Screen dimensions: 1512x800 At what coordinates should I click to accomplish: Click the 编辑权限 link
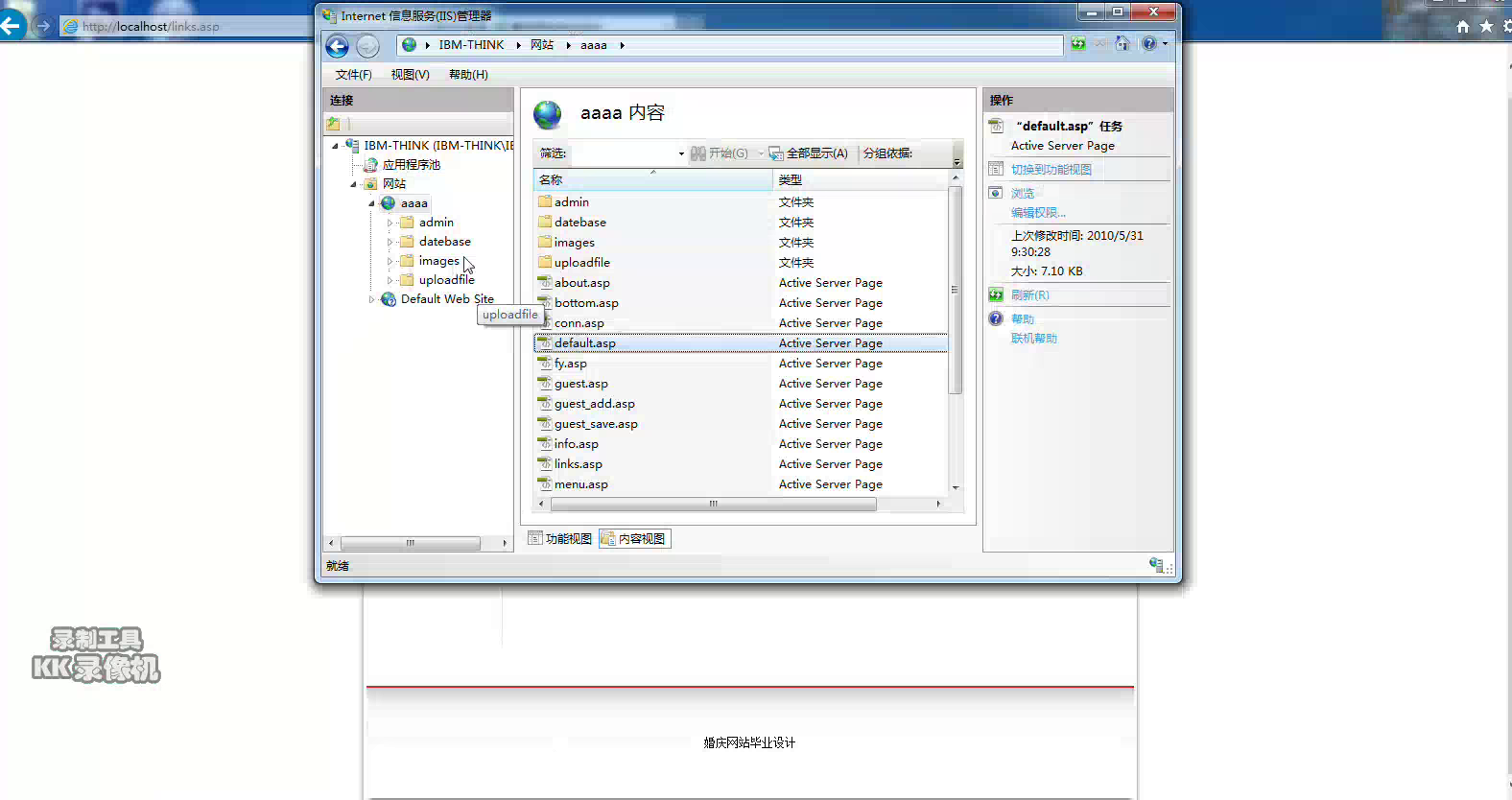click(1038, 213)
